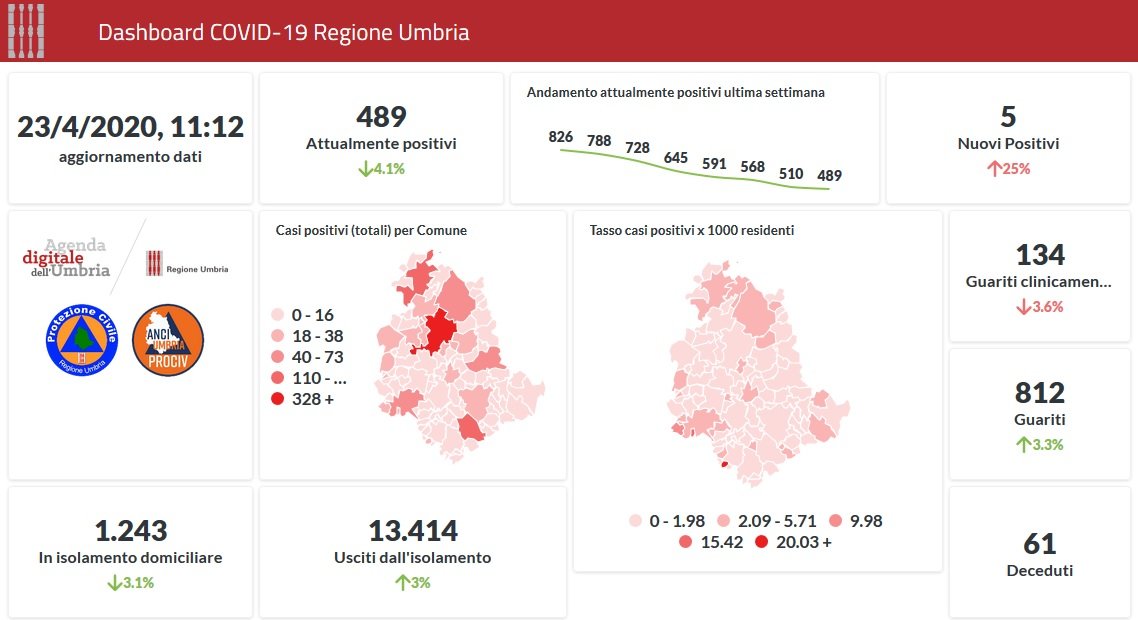The image size is (1138, 620).
Task: Select the 328 + legend color dot
Action: (x=279, y=399)
